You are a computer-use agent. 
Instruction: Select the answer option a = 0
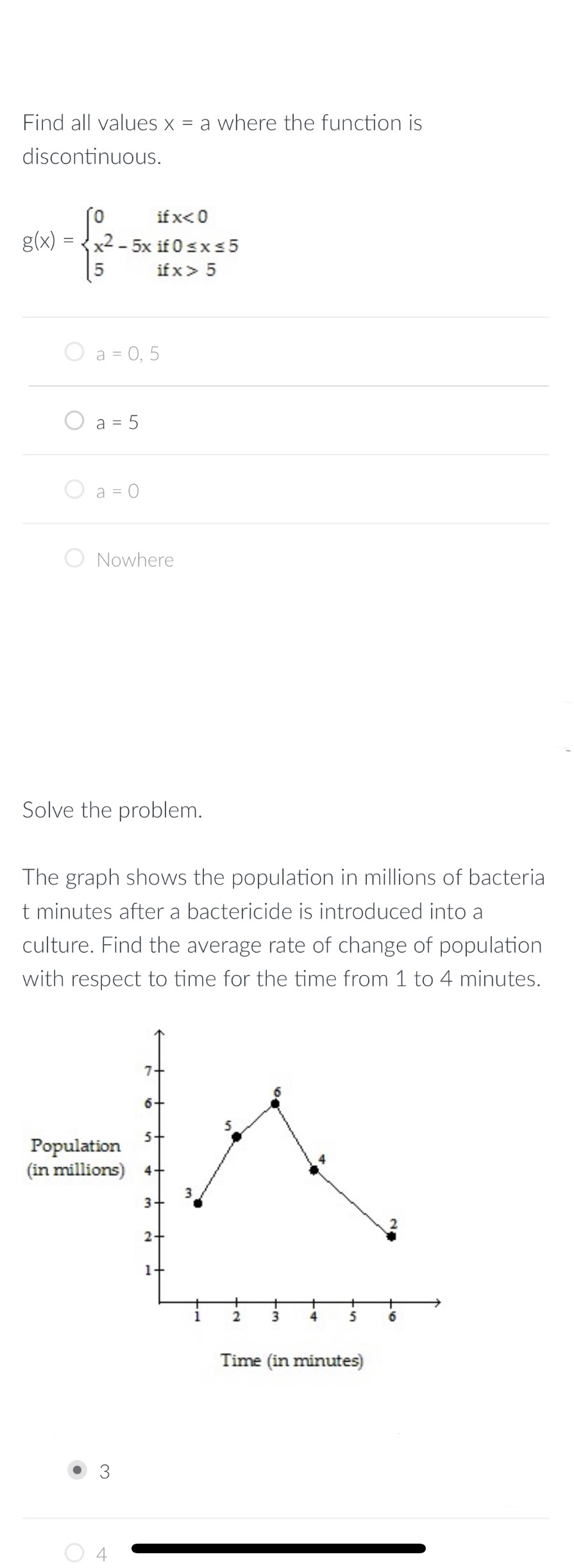(x=116, y=490)
